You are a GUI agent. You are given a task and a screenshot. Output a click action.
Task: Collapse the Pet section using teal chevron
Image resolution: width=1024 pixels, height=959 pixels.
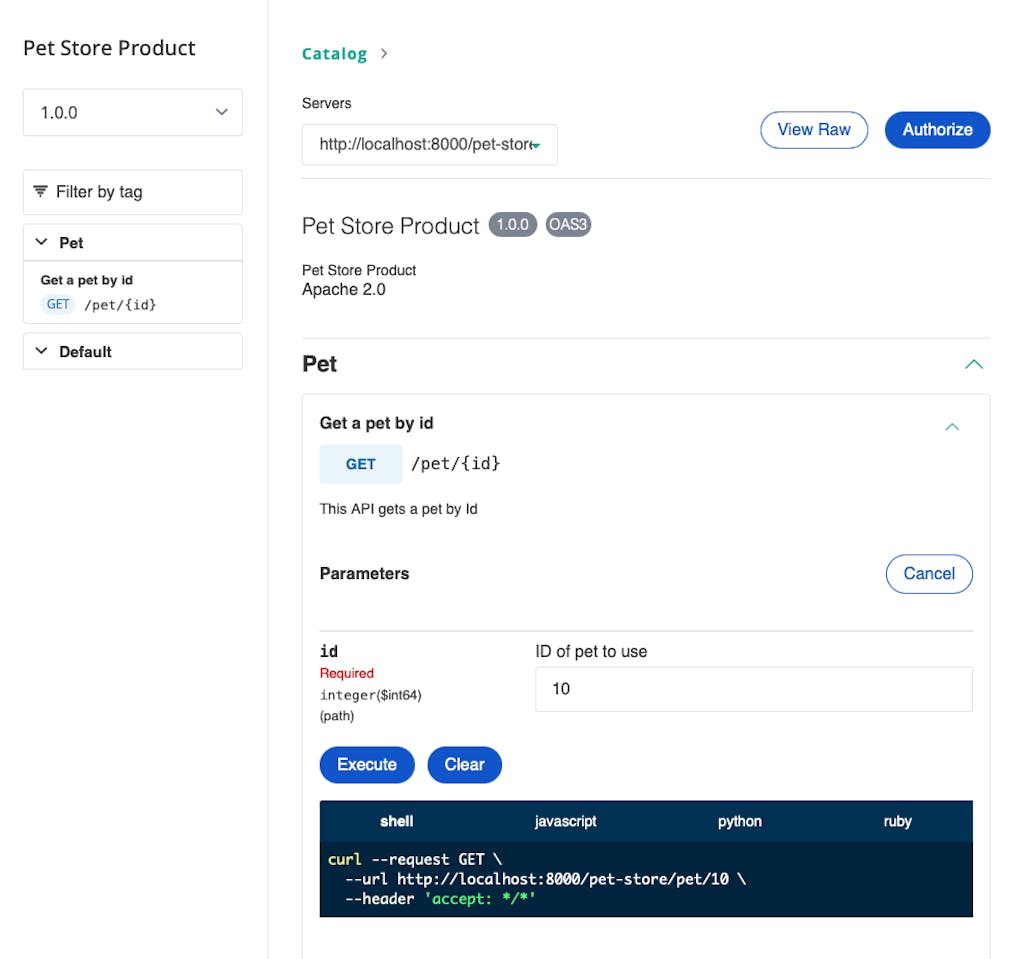pos(973,365)
